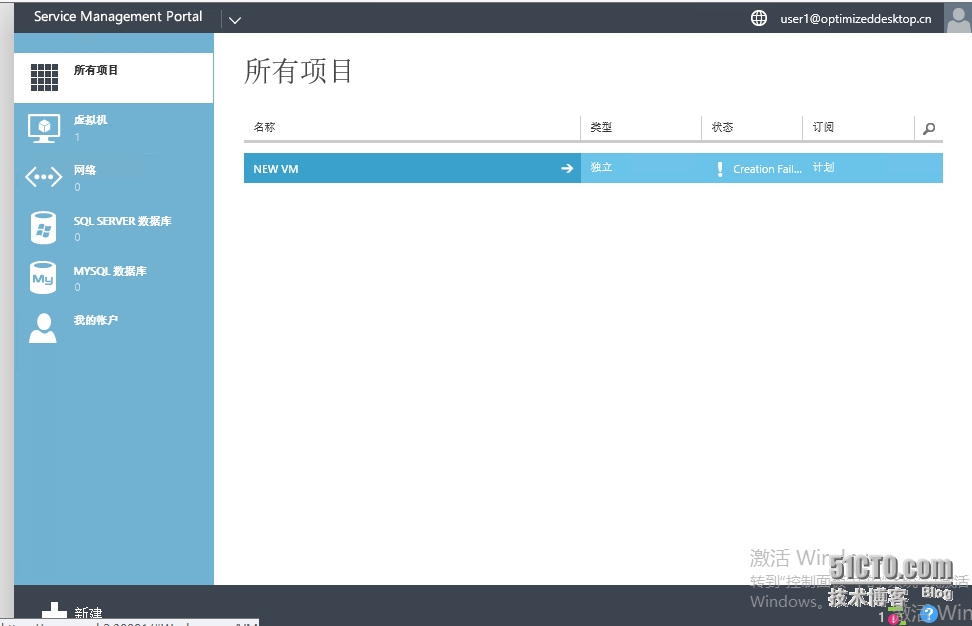Click the Service Management Portal title
972x626 pixels.
tap(118, 17)
